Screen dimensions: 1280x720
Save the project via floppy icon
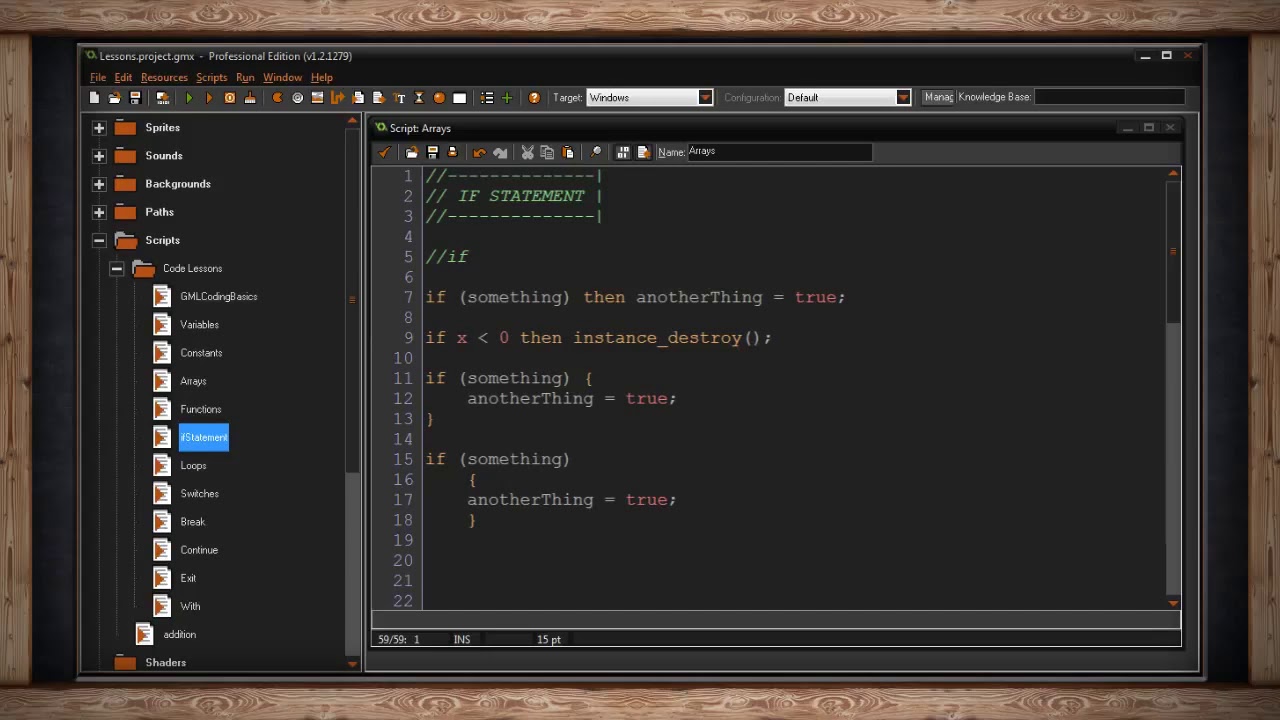135,97
